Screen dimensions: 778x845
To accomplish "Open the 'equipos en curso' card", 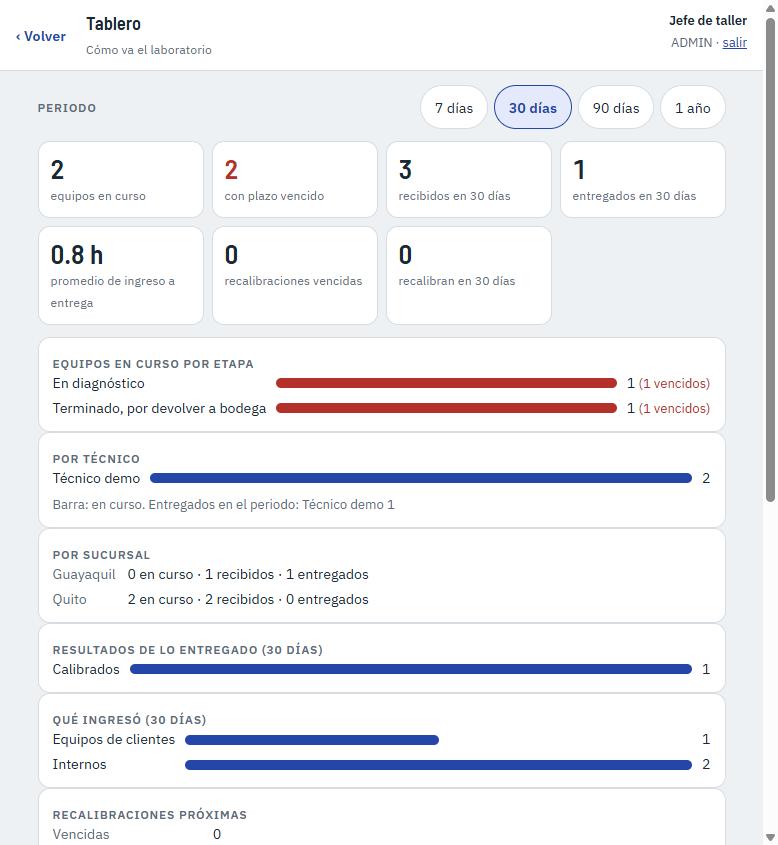I will click(121, 179).
